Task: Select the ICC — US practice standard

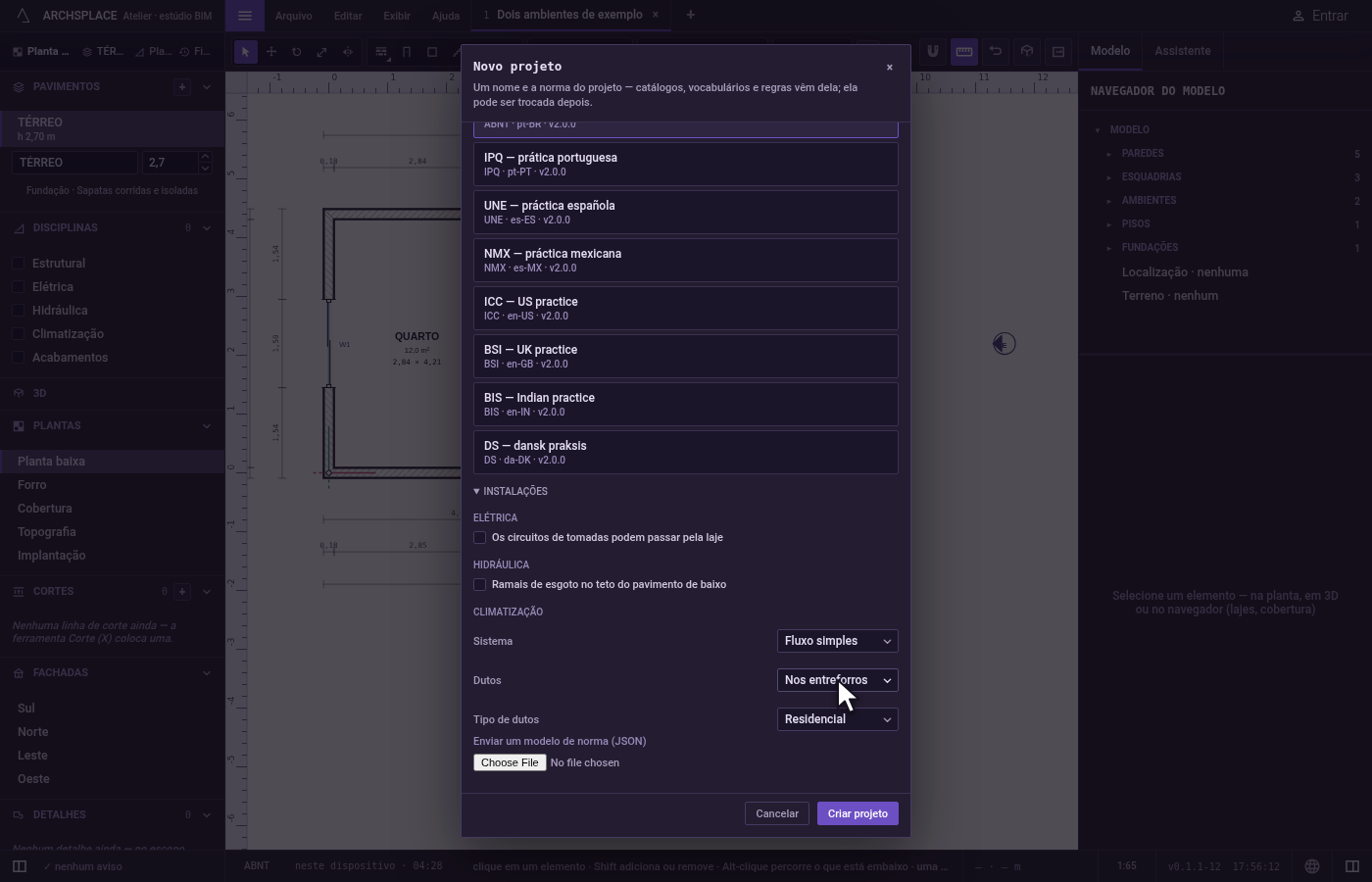Action: click(x=686, y=308)
